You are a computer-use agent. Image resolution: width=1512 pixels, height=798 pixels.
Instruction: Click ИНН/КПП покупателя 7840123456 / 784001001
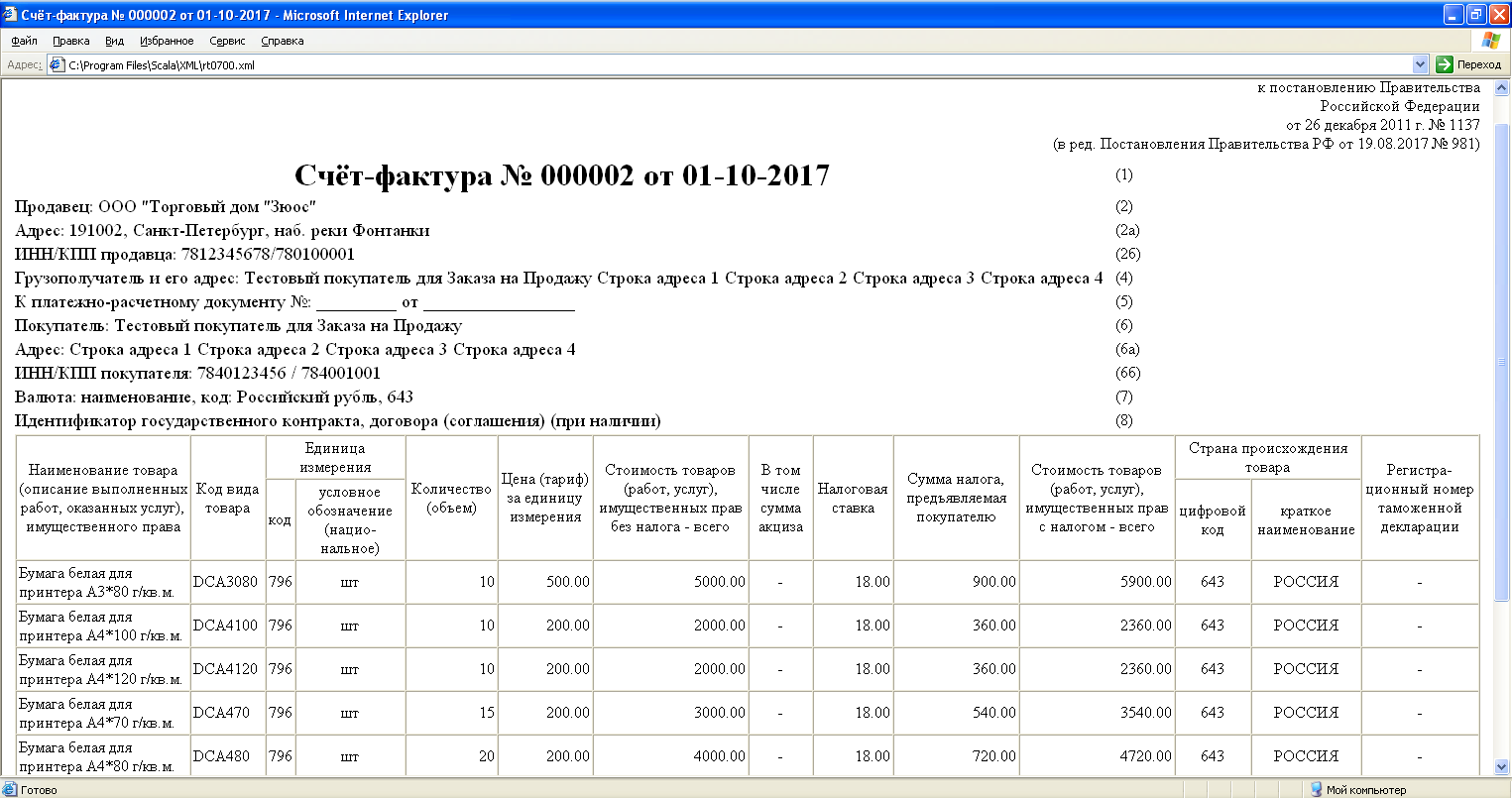tap(197, 373)
